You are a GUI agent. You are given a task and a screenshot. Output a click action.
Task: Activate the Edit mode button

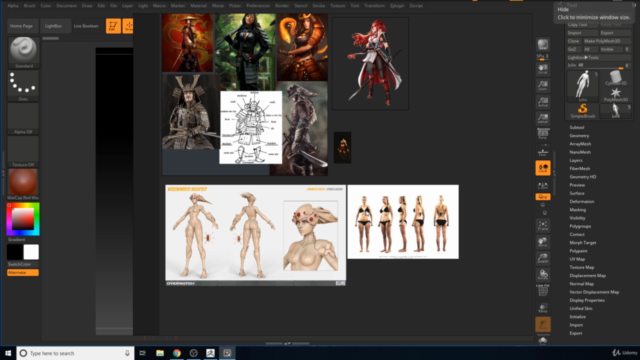(x=113, y=26)
